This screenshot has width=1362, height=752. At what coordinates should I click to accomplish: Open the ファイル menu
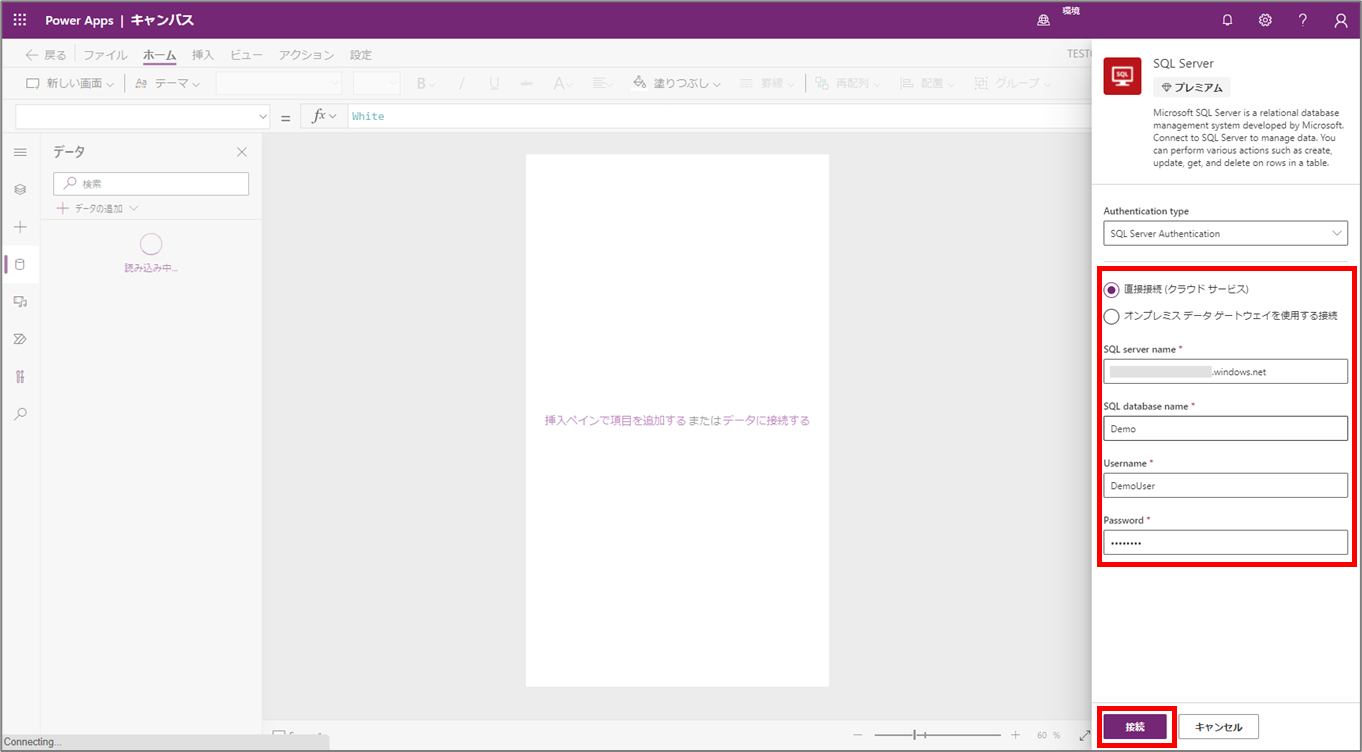point(105,55)
